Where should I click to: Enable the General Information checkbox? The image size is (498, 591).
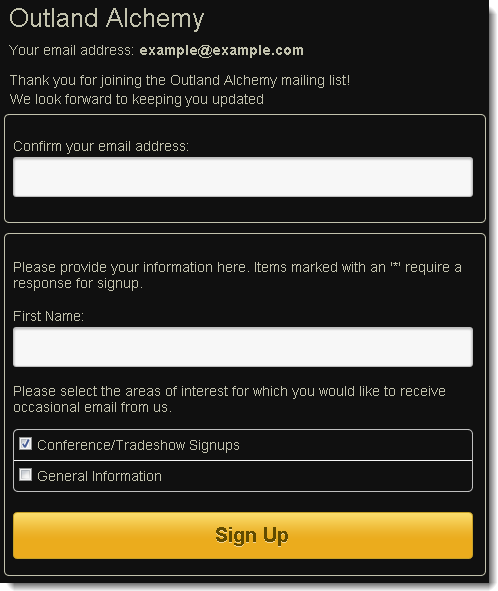[25, 475]
